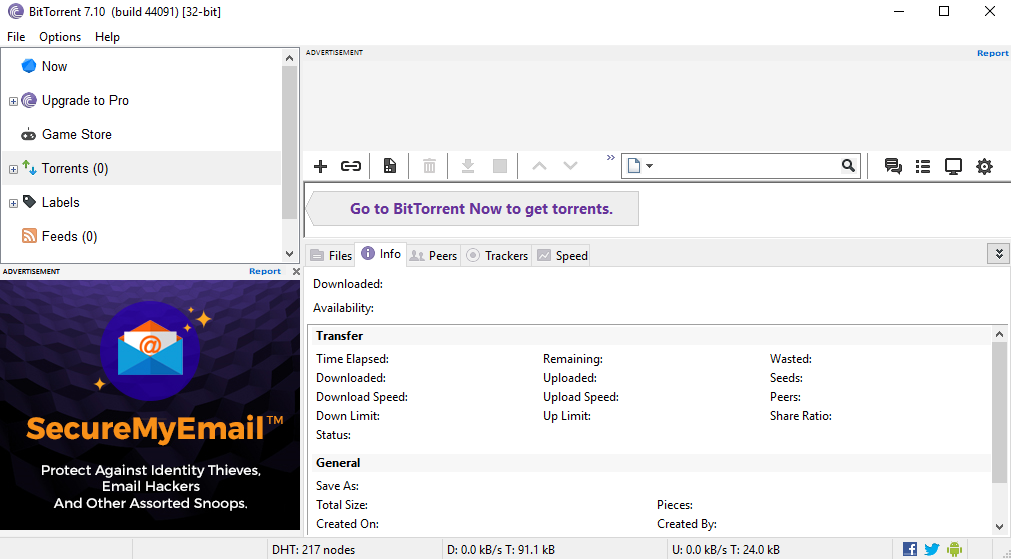Open the Help menu
This screenshot has width=1011, height=559.
107,37
